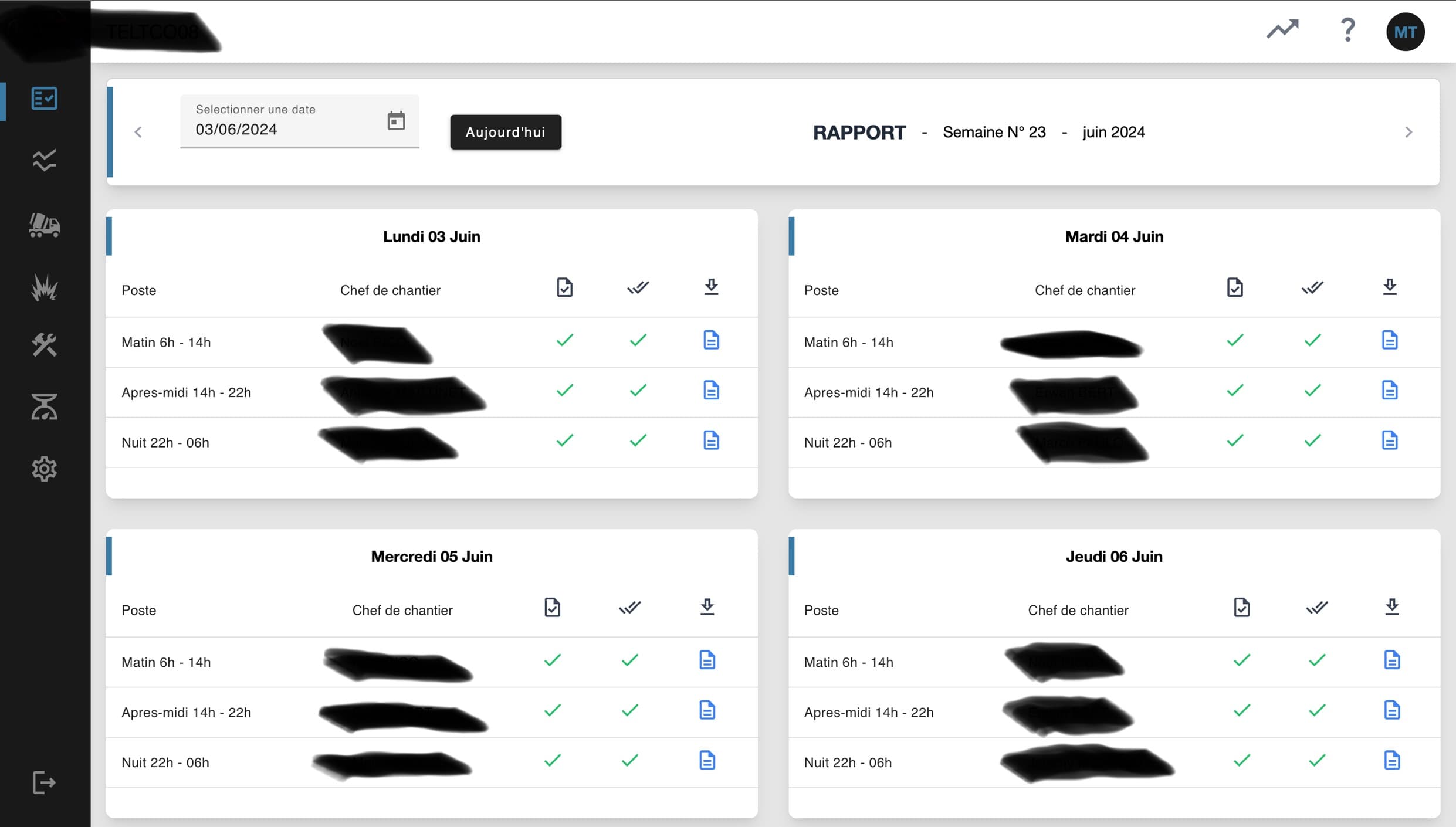This screenshot has height=827, width=1456.
Task: Click the logout icon at sidebar bottom
Action: click(x=44, y=782)
